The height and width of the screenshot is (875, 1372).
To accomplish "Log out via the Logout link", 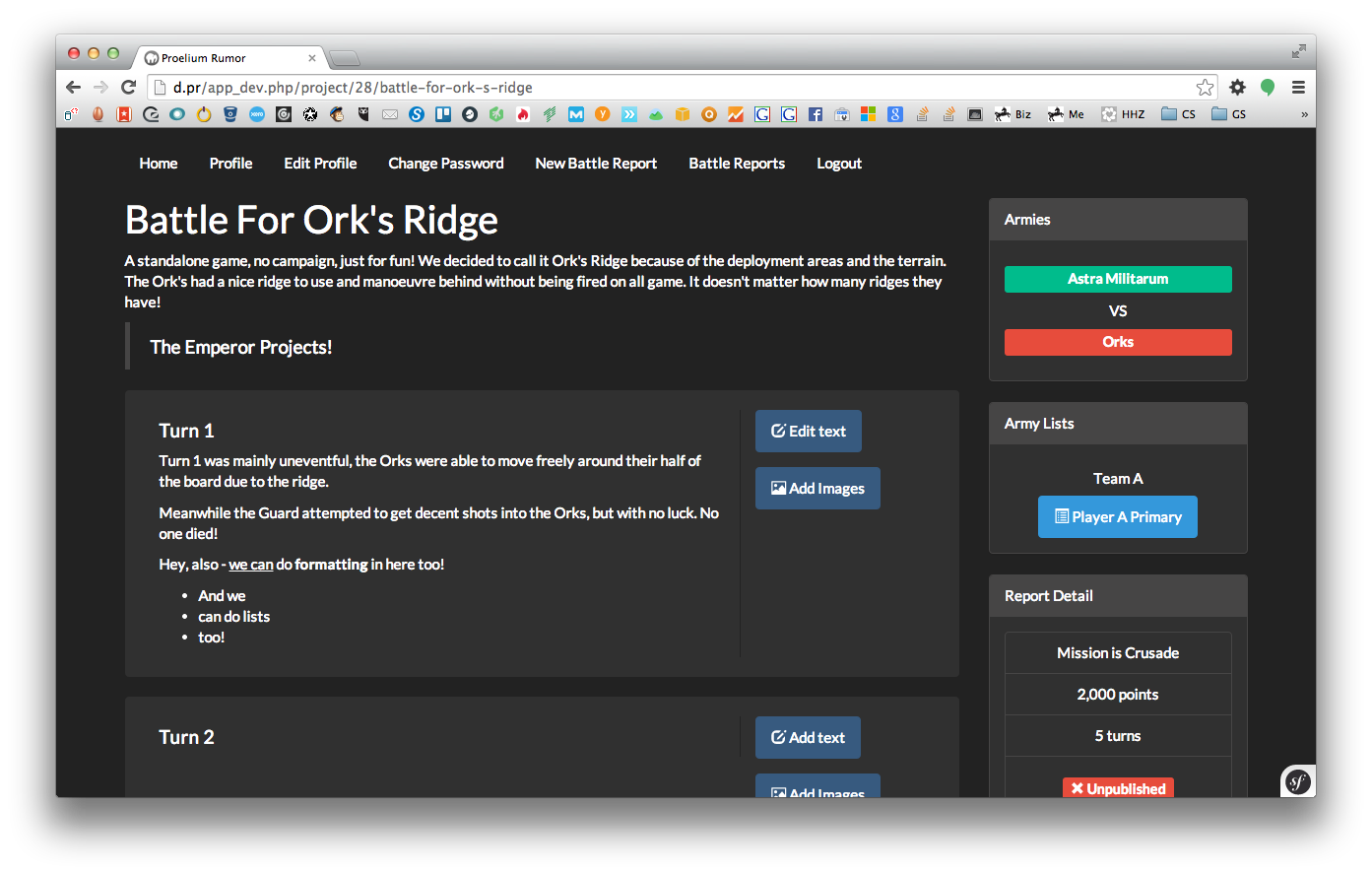I will (x=839, y=164).
